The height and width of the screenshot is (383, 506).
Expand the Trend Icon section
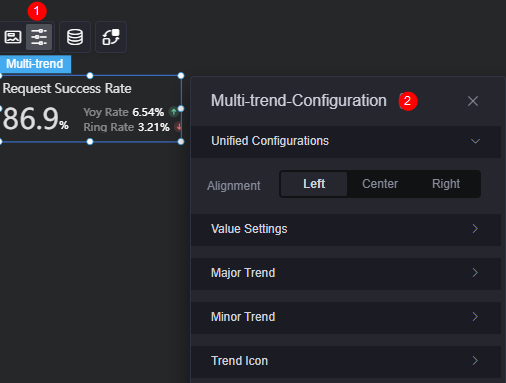(x=346, y=361)
